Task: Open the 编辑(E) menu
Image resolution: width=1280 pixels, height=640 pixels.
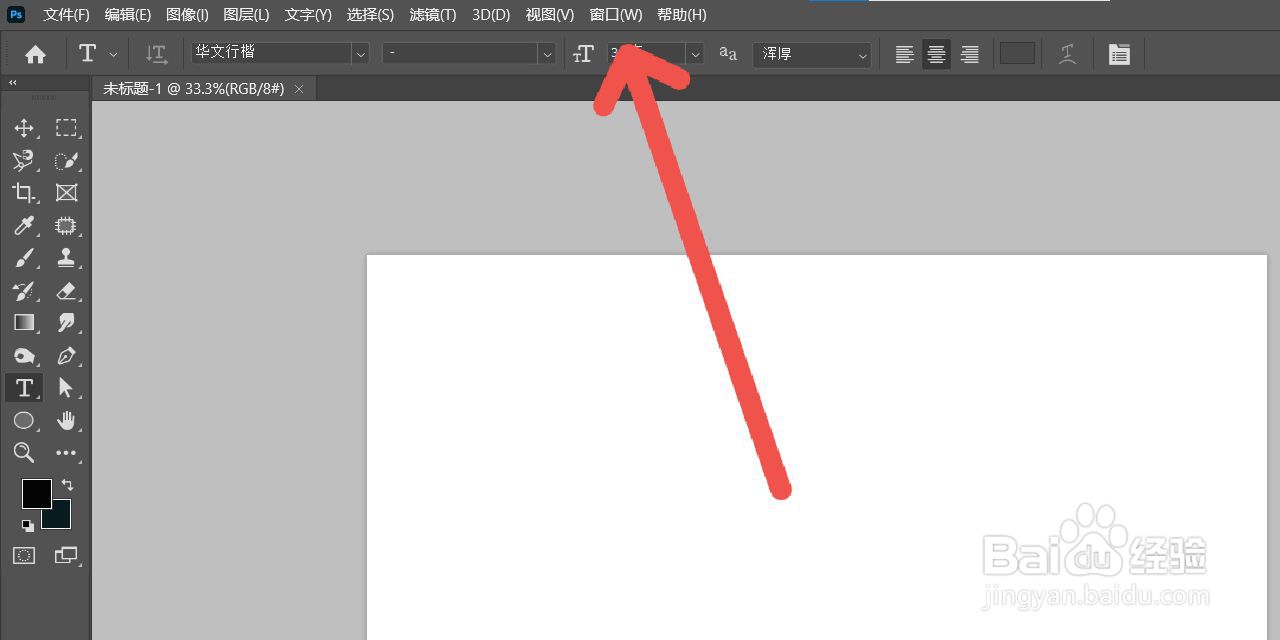Action: (x=128, y=15)
